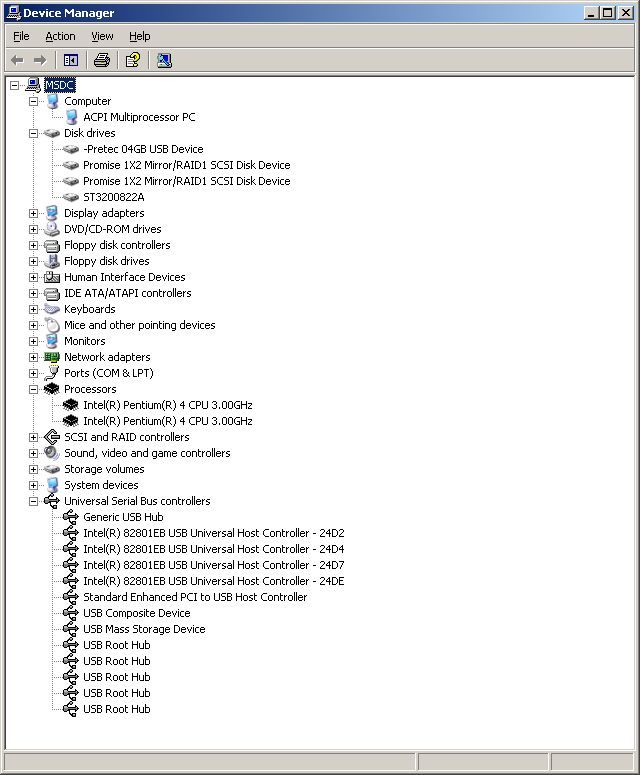Click the Ports (COM & LPT) plug icon
The image size is (640, 775).
pyautogui.click(x=52, y=373)
